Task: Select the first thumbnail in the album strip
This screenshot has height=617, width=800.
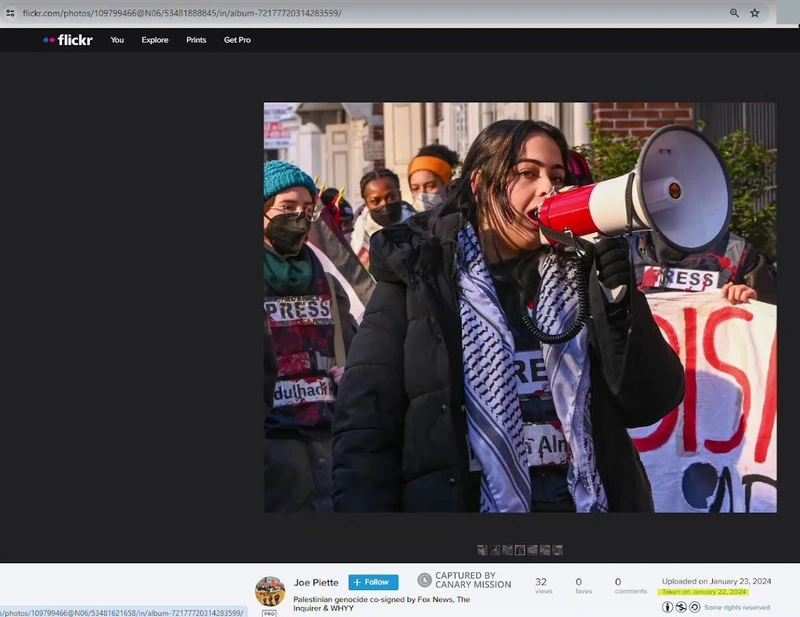Action: [x=482, y=550]
